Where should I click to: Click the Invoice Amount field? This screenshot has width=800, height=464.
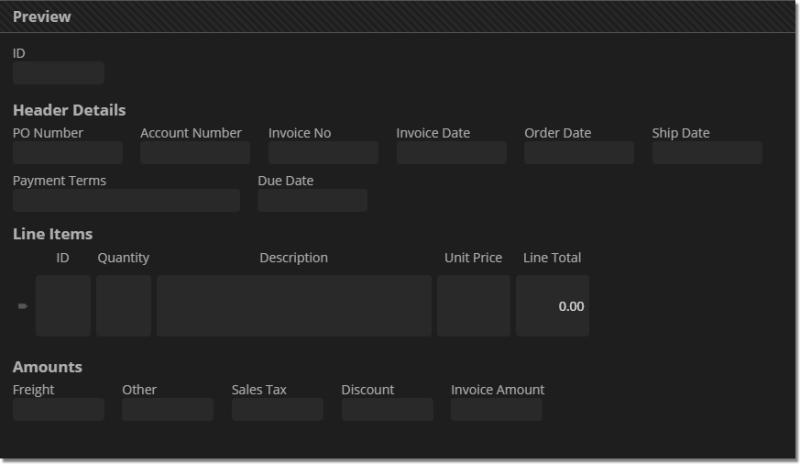coord(496,409)
